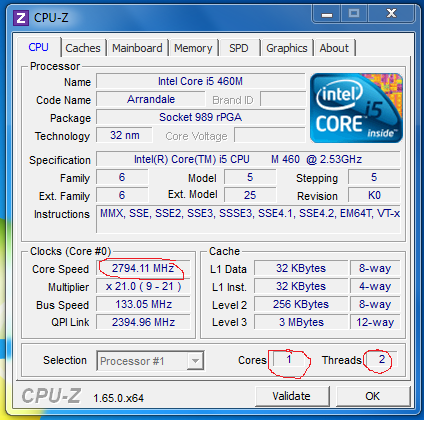Click the Revision value 'K0'

374,195
